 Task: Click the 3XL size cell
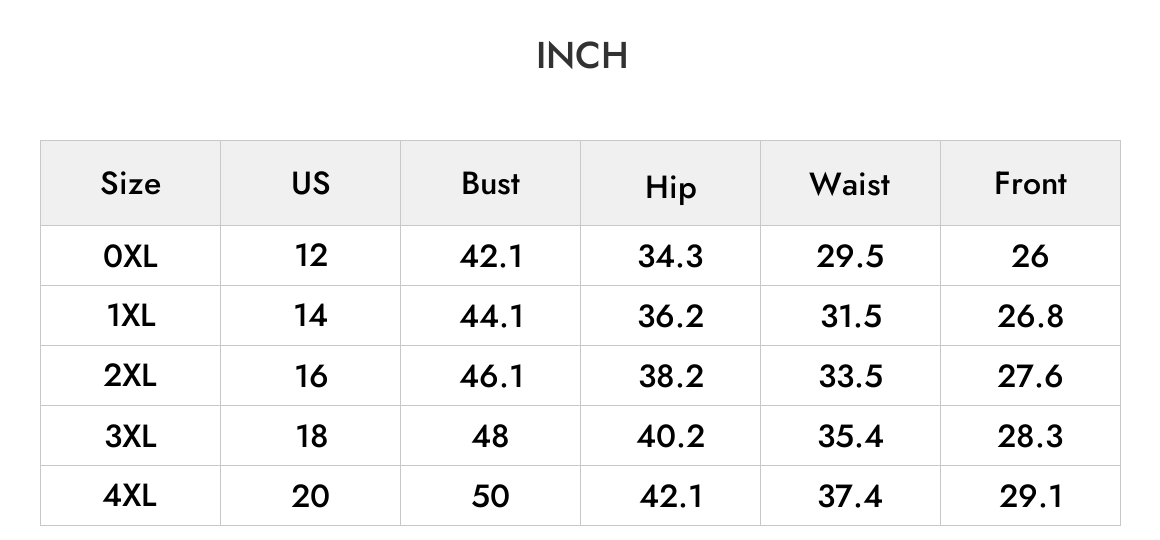[130, 436]
